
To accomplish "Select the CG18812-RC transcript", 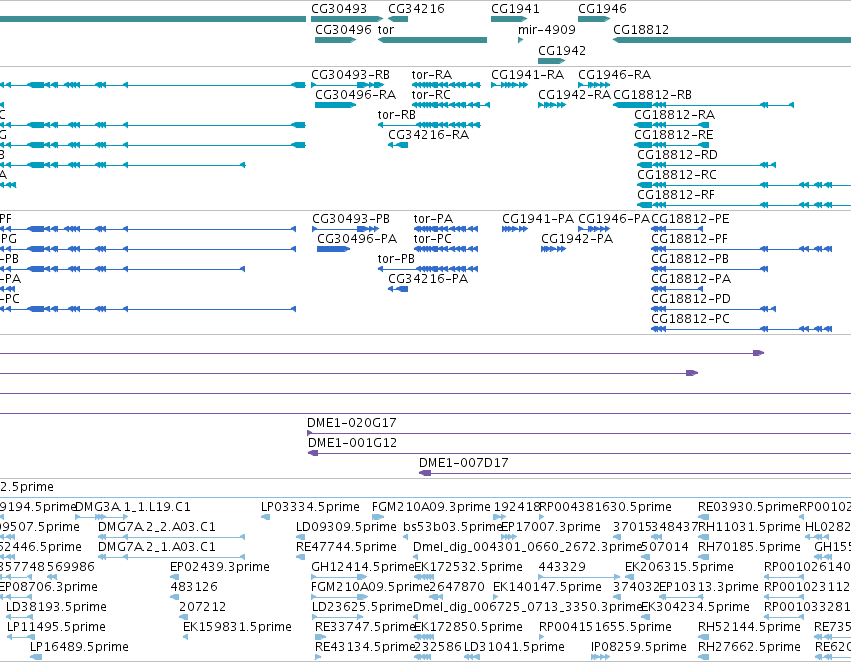I will coord(744,185).
